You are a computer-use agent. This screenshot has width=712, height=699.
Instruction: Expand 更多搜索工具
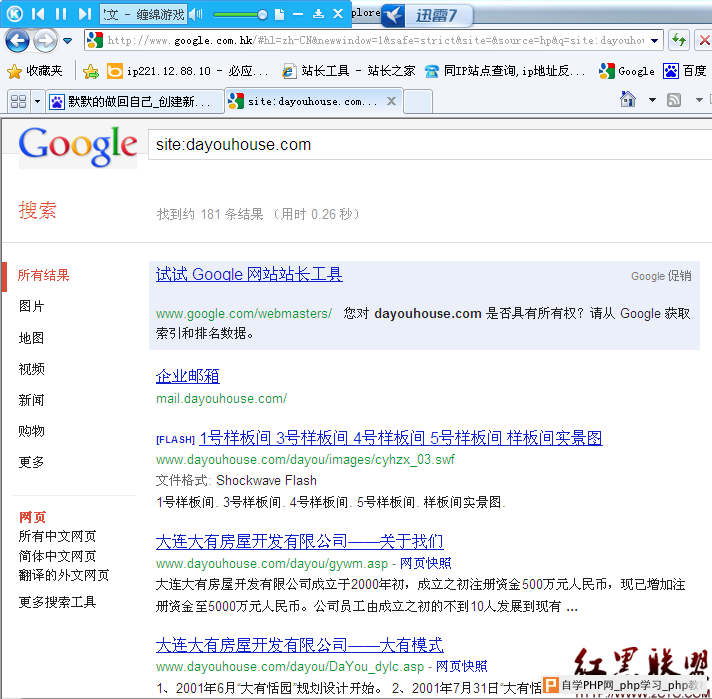click(x=57, y=603)
